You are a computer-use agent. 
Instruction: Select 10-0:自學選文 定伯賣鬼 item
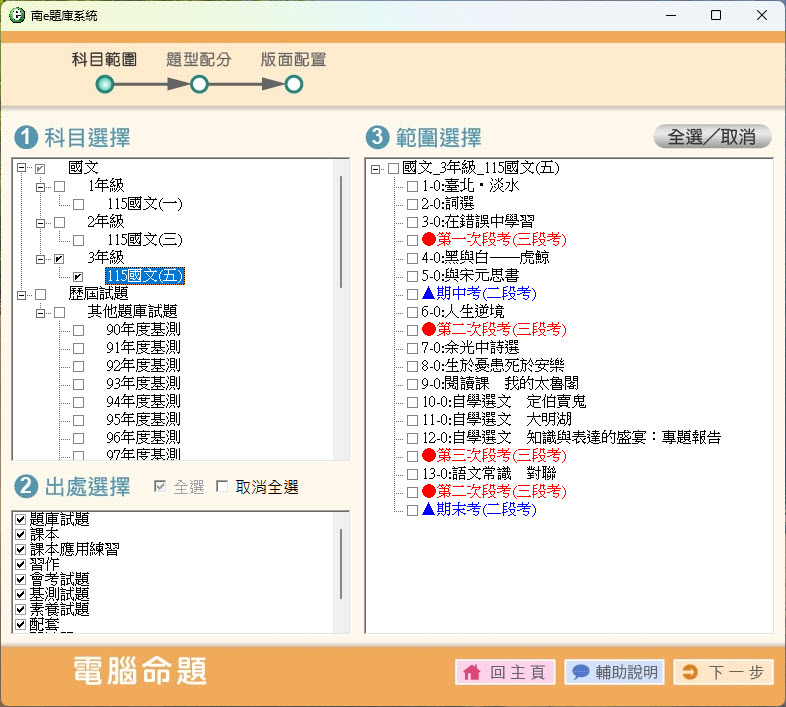coord(504,402)
